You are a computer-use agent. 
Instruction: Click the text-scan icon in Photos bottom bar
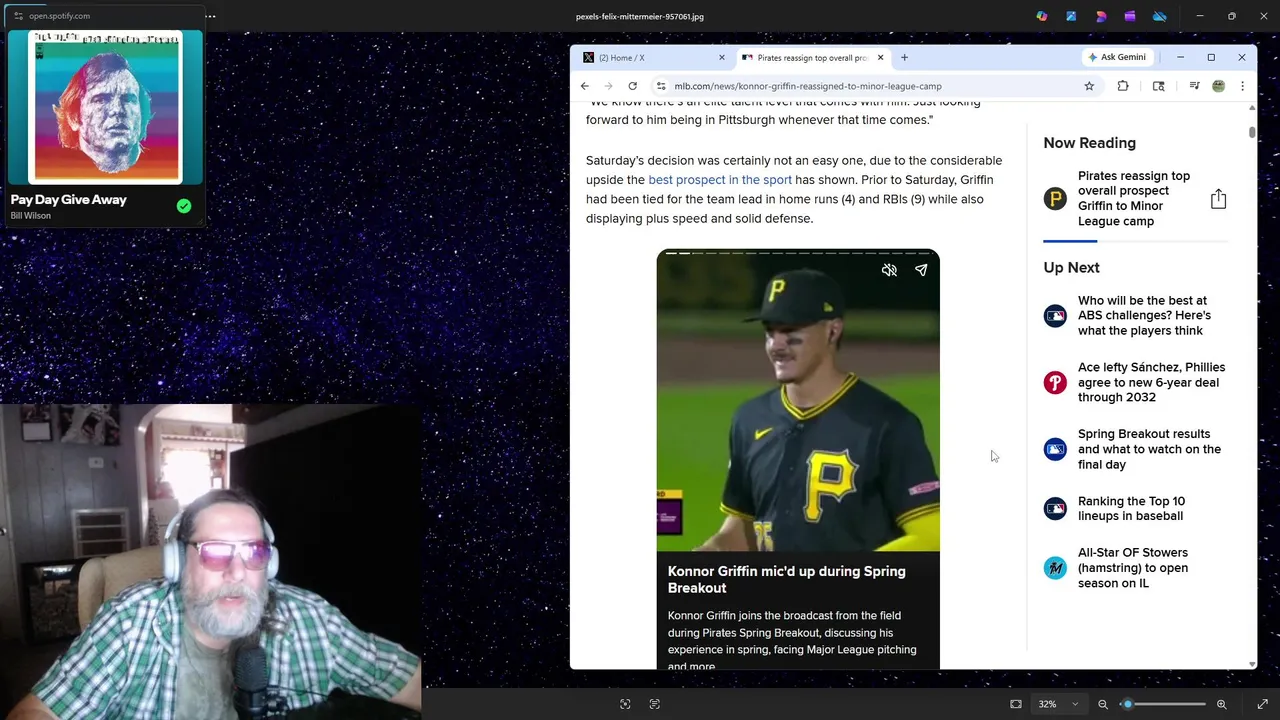[655, 704]
